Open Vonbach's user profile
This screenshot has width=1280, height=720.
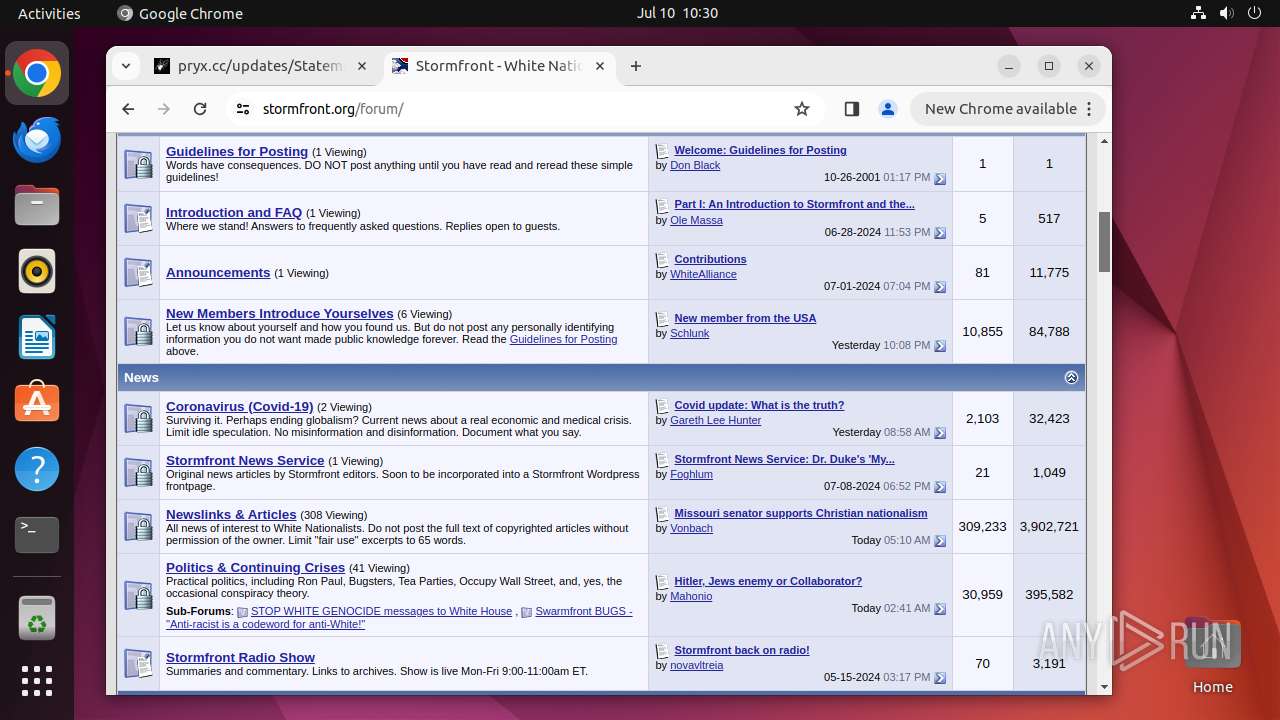tap(691, 529)
